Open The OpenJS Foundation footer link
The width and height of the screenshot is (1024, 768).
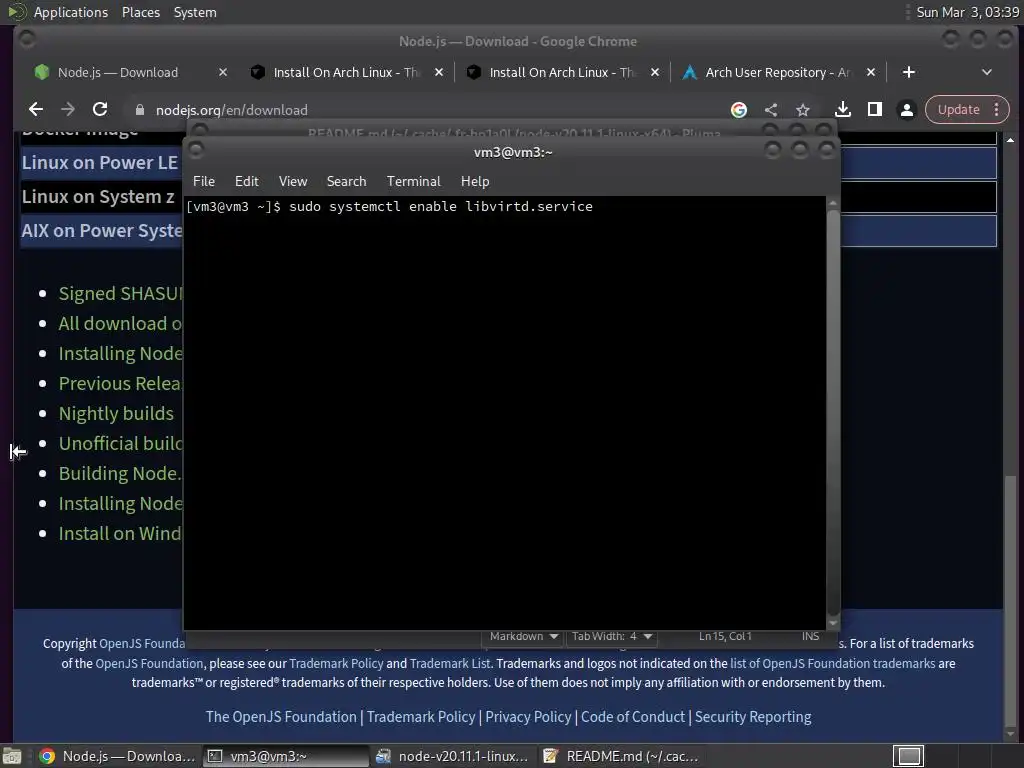coord(281,717)
